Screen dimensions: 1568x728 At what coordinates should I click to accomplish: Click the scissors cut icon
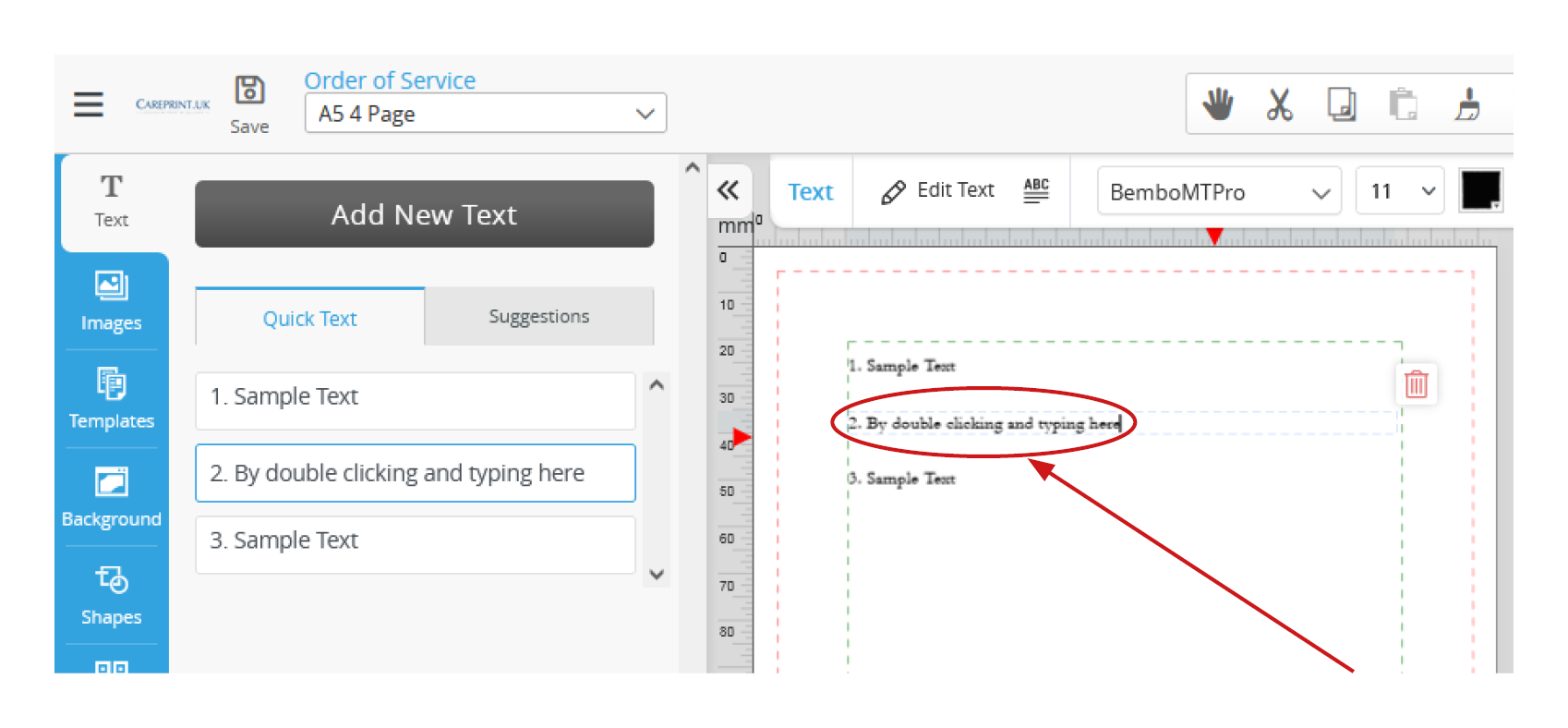(x=1279, y=104)
